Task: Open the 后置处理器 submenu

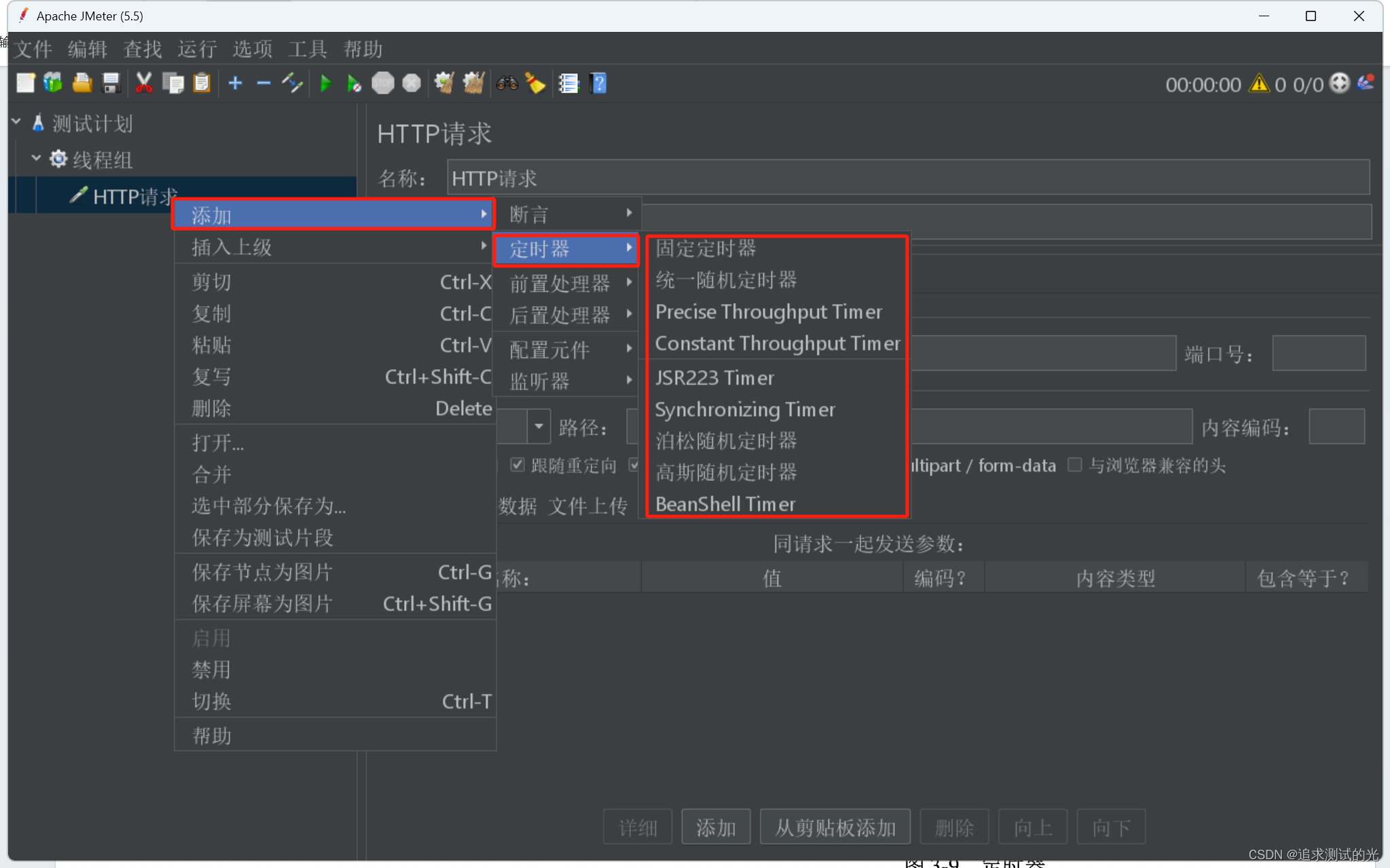Action: 566,315
